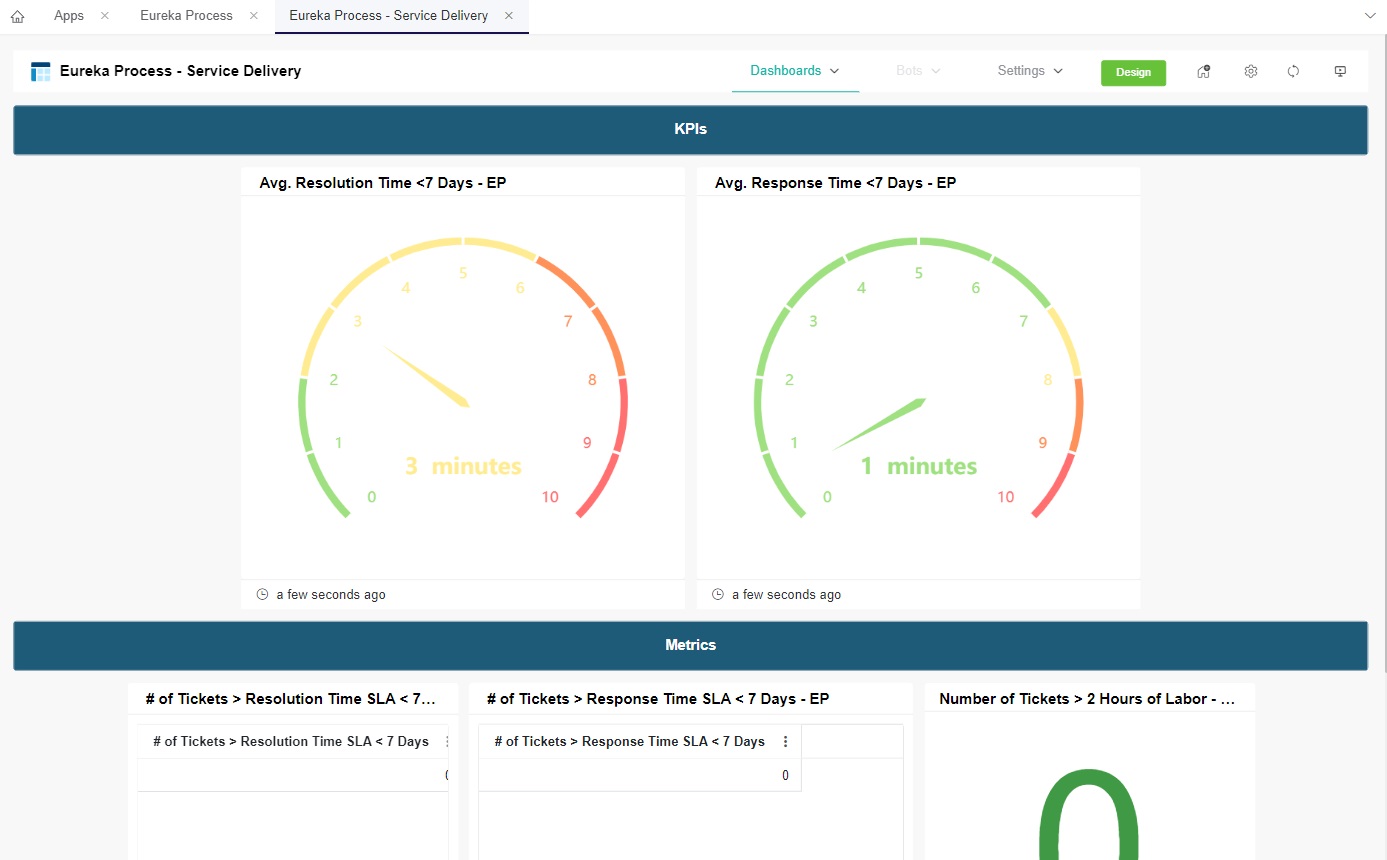Open the Bots dropdown

click(x=916, y=71)
